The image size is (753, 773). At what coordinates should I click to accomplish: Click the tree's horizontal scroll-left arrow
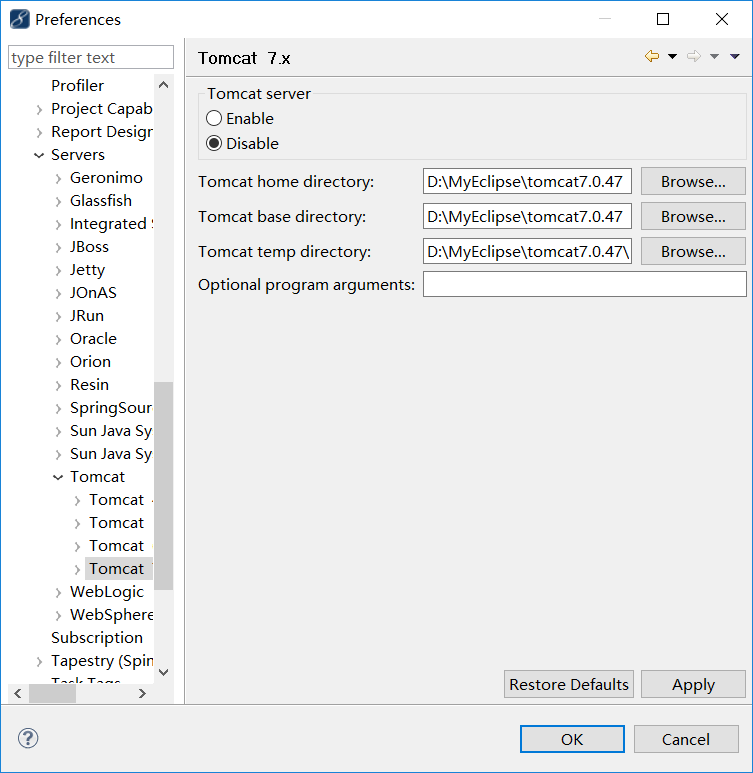18,693
